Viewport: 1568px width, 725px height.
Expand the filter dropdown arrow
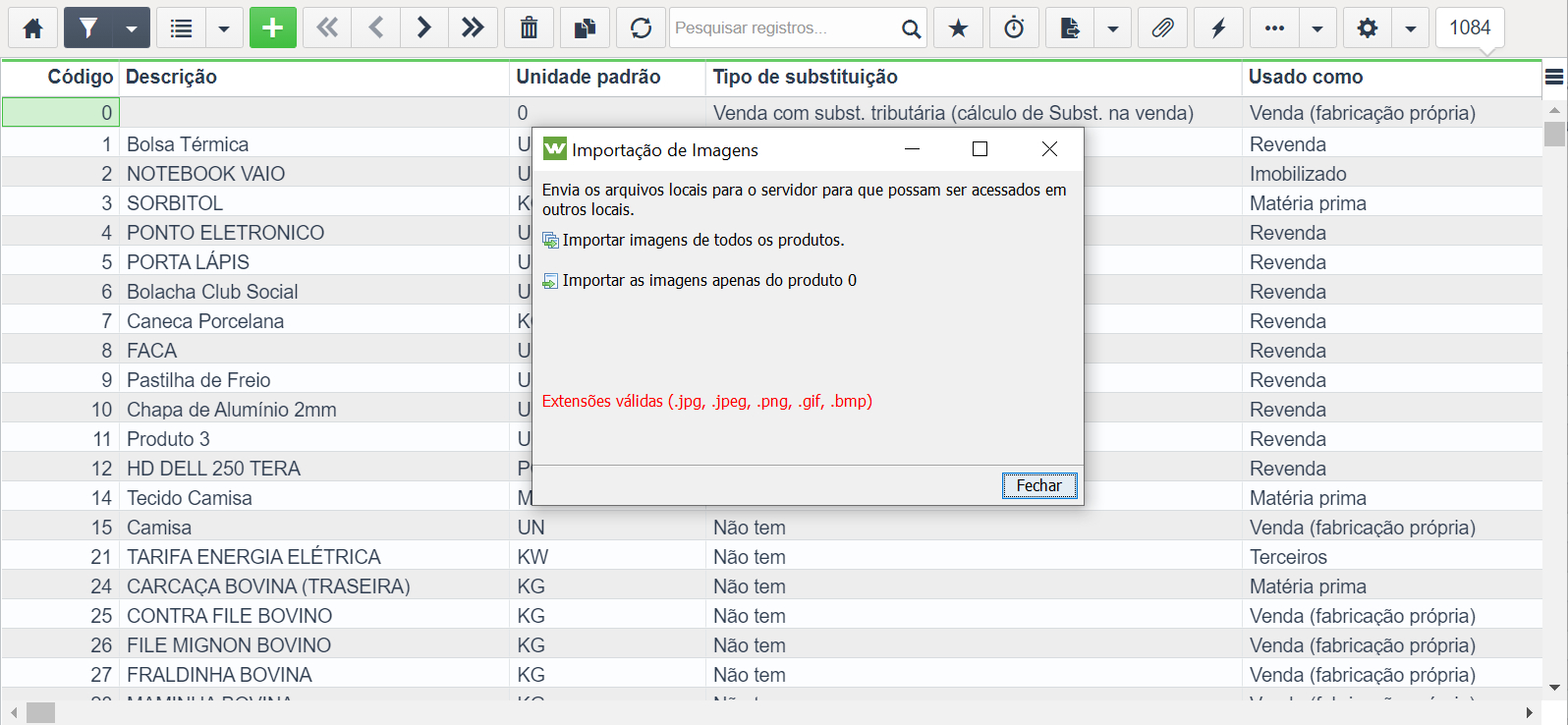tap(132, 28)
